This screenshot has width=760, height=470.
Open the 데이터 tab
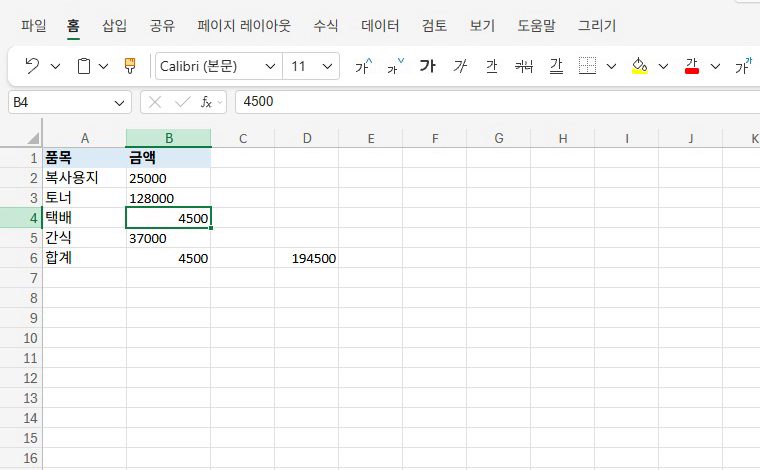click(x=380, y=25)
